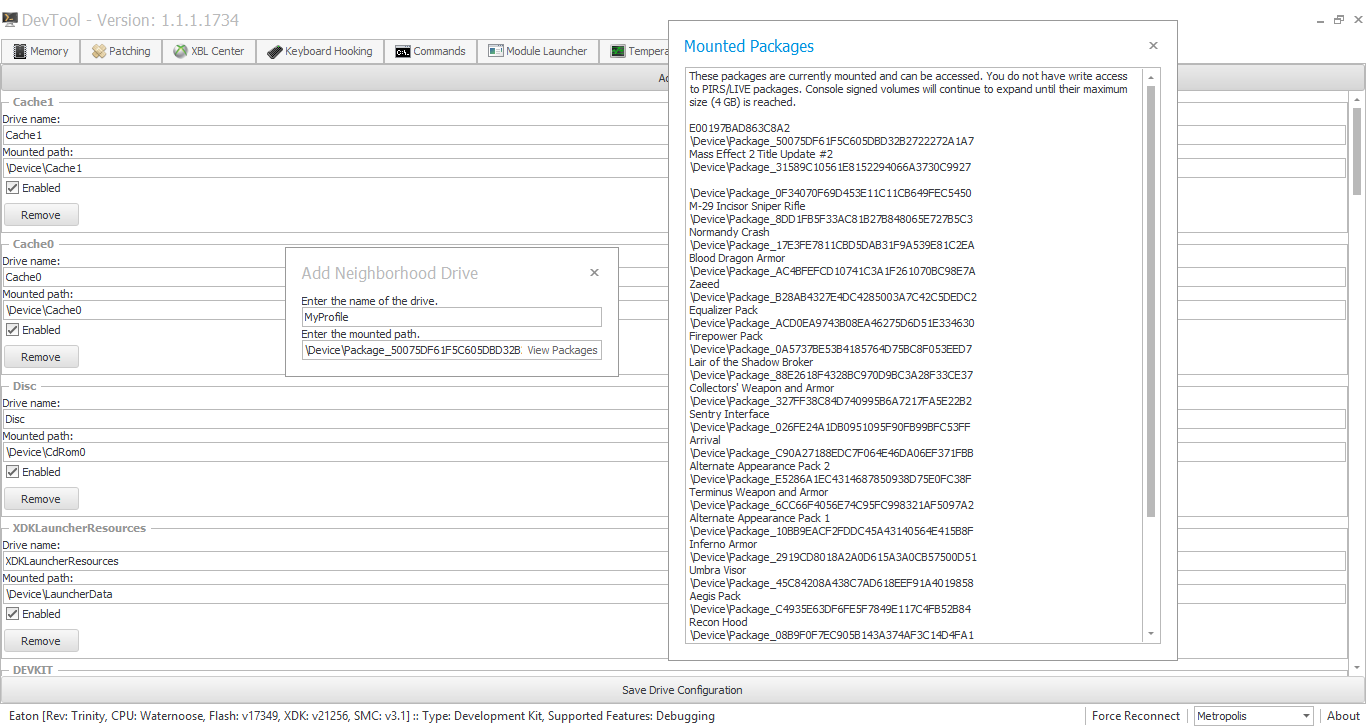Remove the Cache1 drive
This screenshot has width=1366, height=728.
41,215
